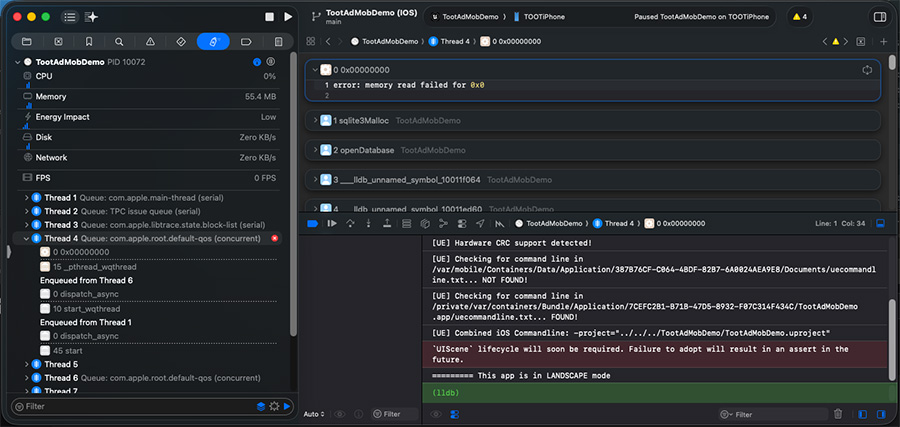This screenshot has width=900, height=427.
Task: Toggle navigator gear filter option
Action: 274,406
